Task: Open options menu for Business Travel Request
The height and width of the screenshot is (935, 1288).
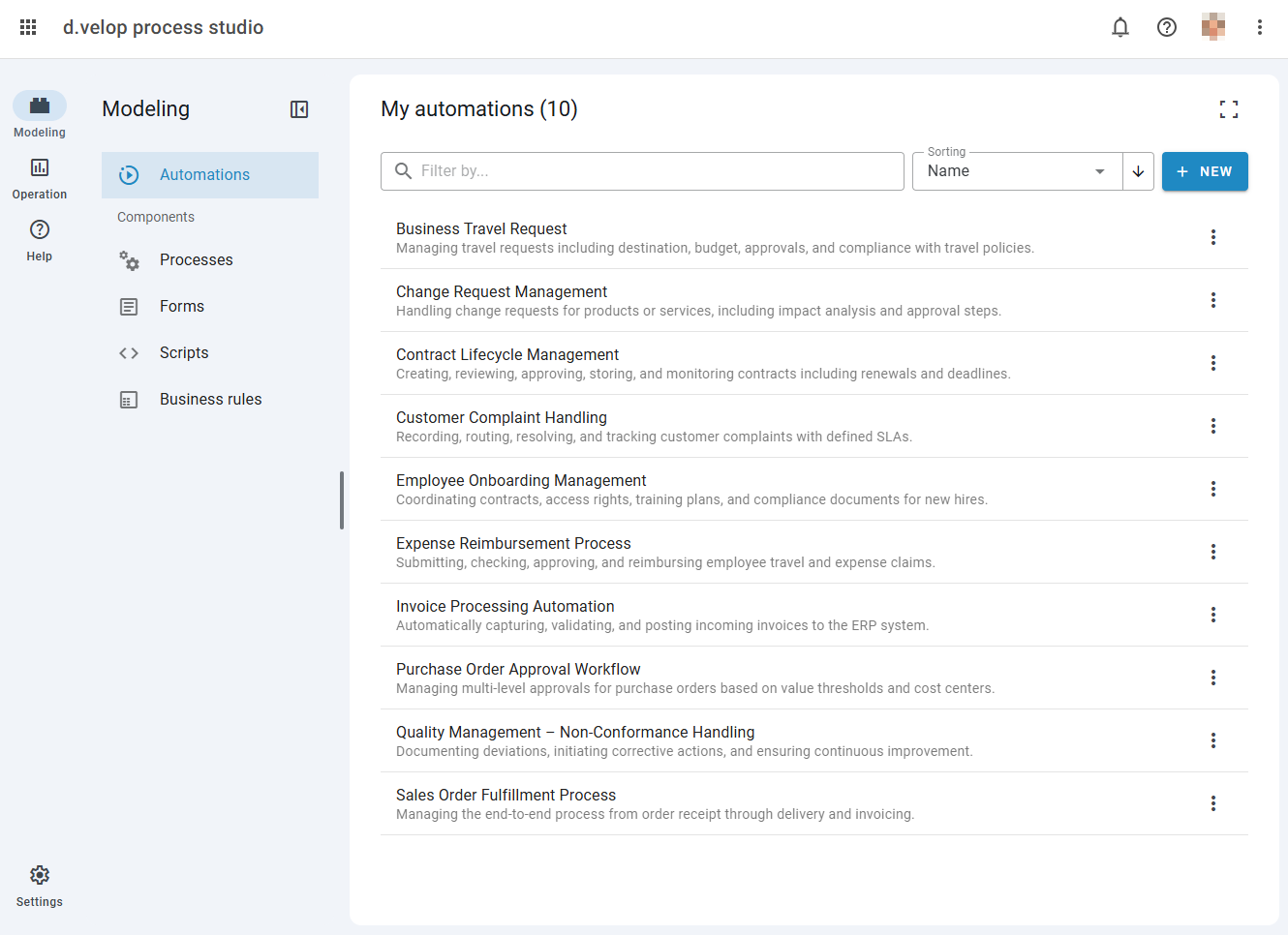Action: coord(1213,237)
